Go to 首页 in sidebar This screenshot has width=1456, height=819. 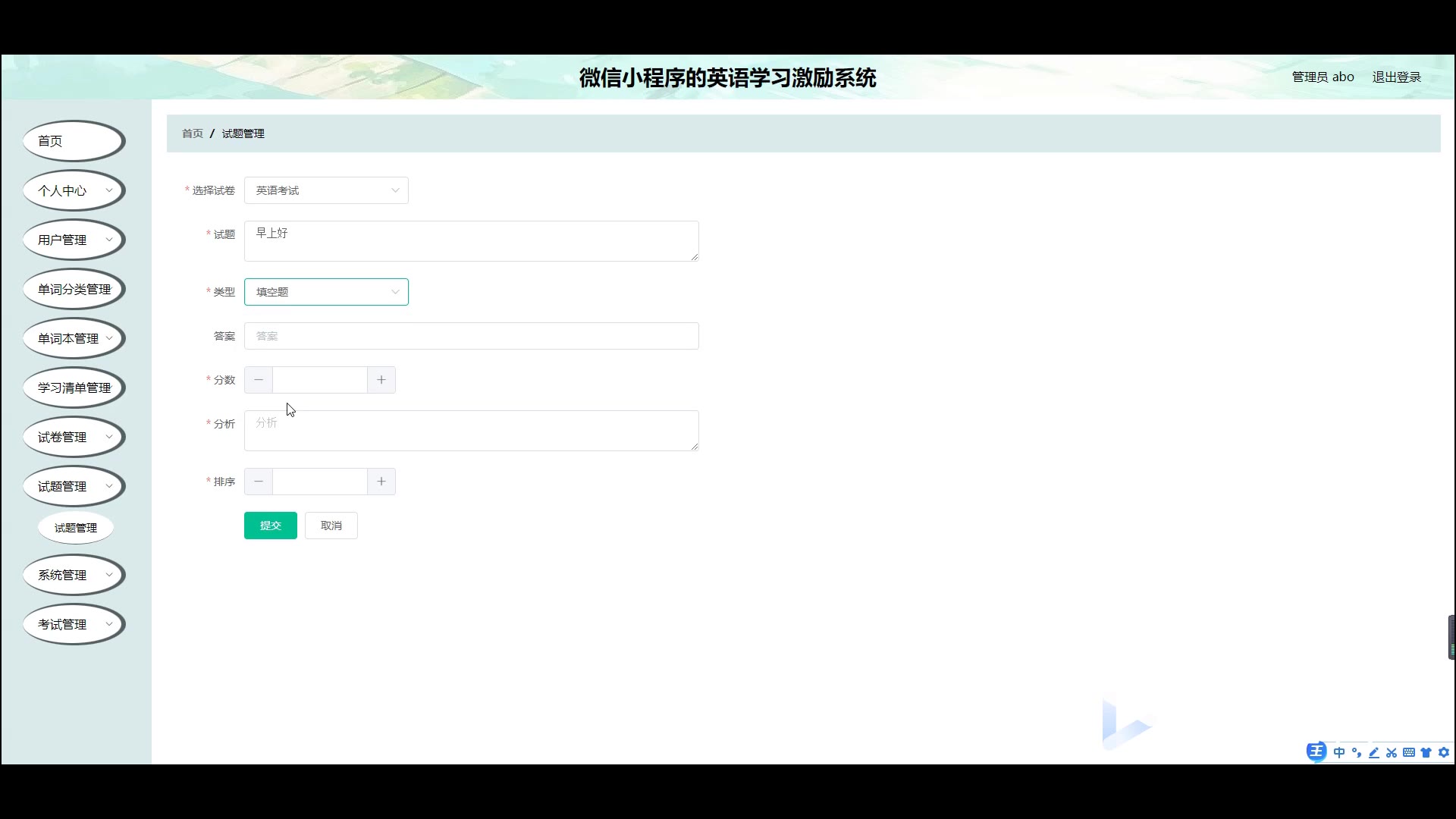[x=74, y=141]
